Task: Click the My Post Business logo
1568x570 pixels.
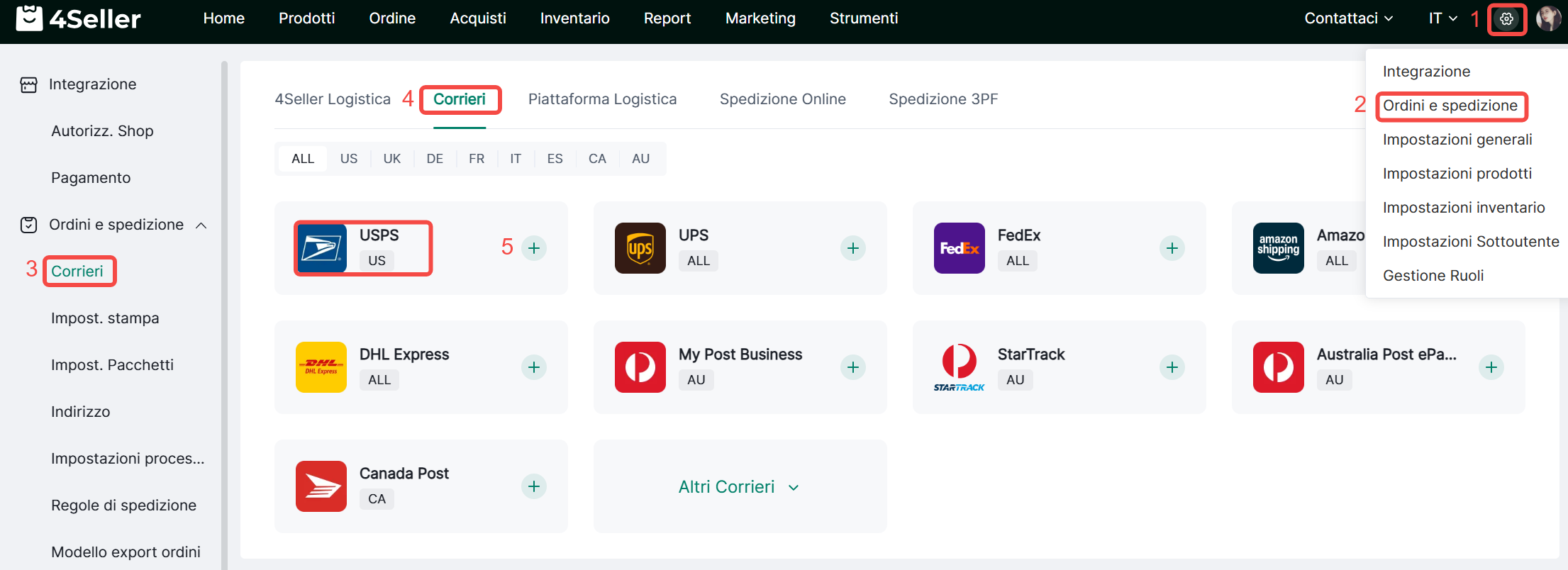Action: click(640, 367)
